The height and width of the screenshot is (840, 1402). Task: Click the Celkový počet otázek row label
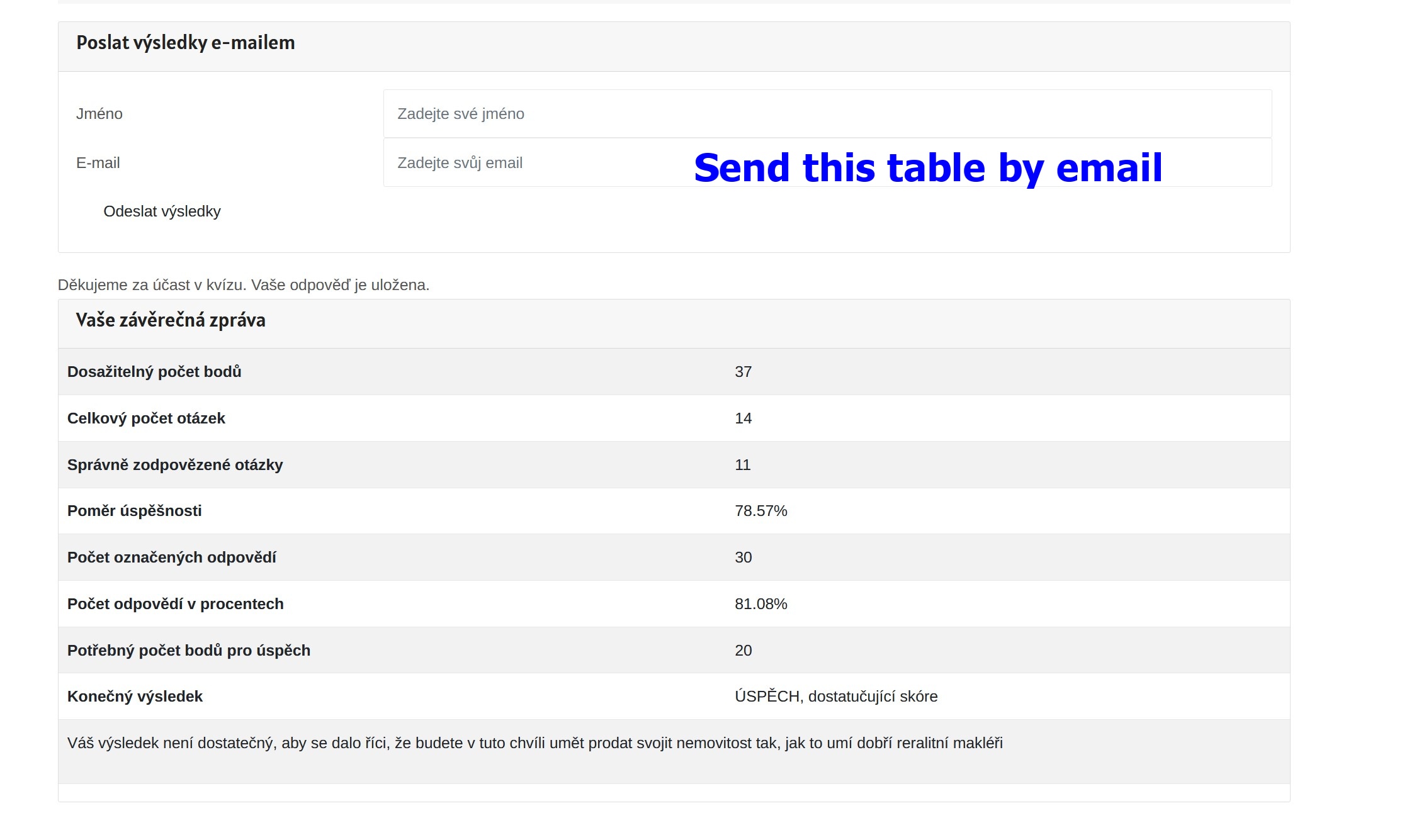(146, 418)
